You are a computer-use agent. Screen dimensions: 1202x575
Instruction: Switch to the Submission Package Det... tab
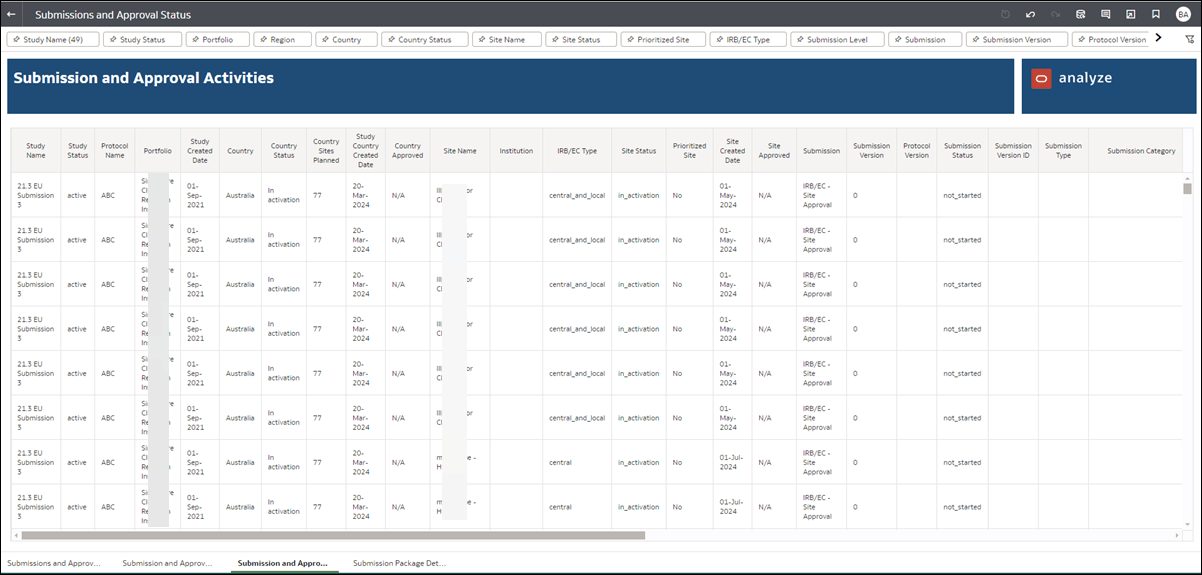pyautogui.click(x=399, y=563)
